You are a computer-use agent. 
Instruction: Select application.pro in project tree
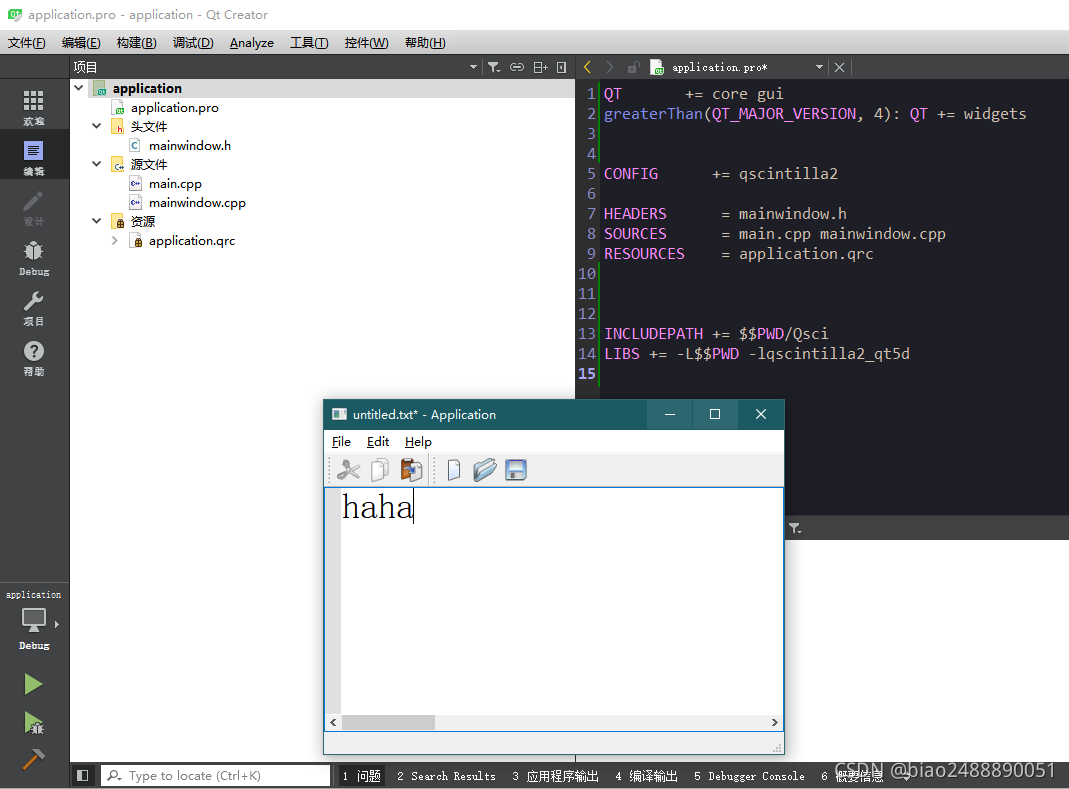click(175, 108)
